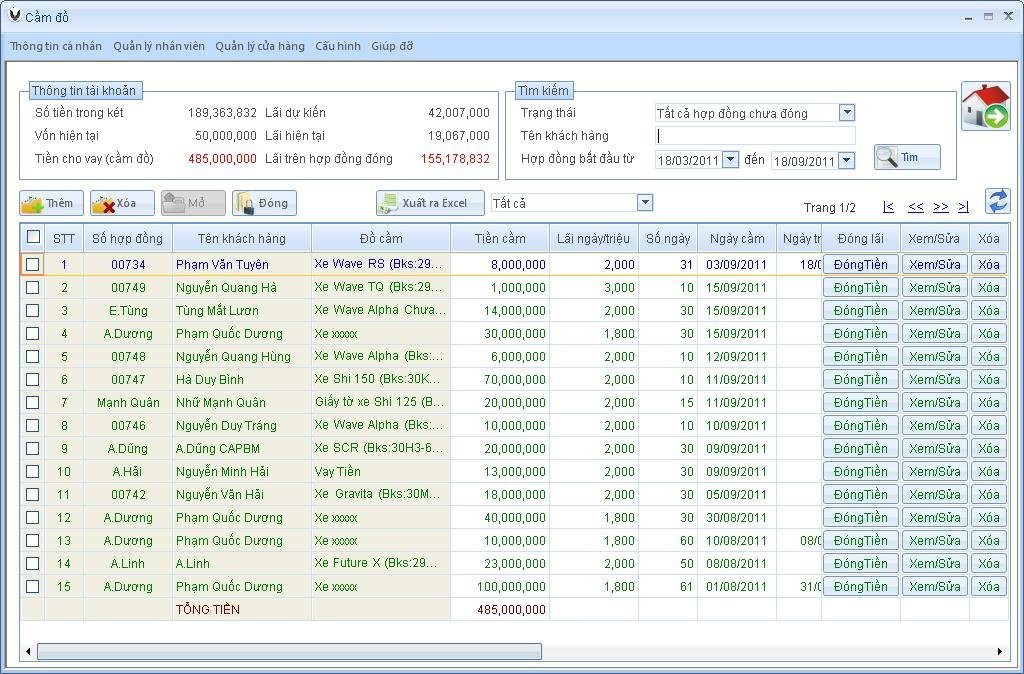Screen dimensions: 1024x674
Task: Check the row for Tùng Mắt Lươn
Action: click(x=33, y=310)
